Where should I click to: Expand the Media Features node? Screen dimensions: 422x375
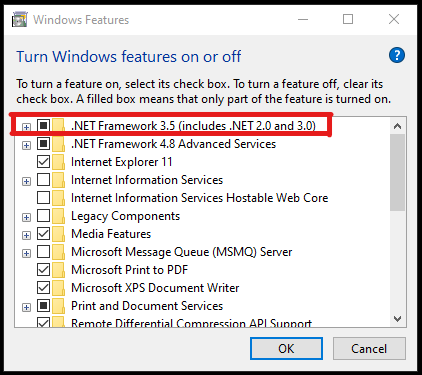(26, 235)
